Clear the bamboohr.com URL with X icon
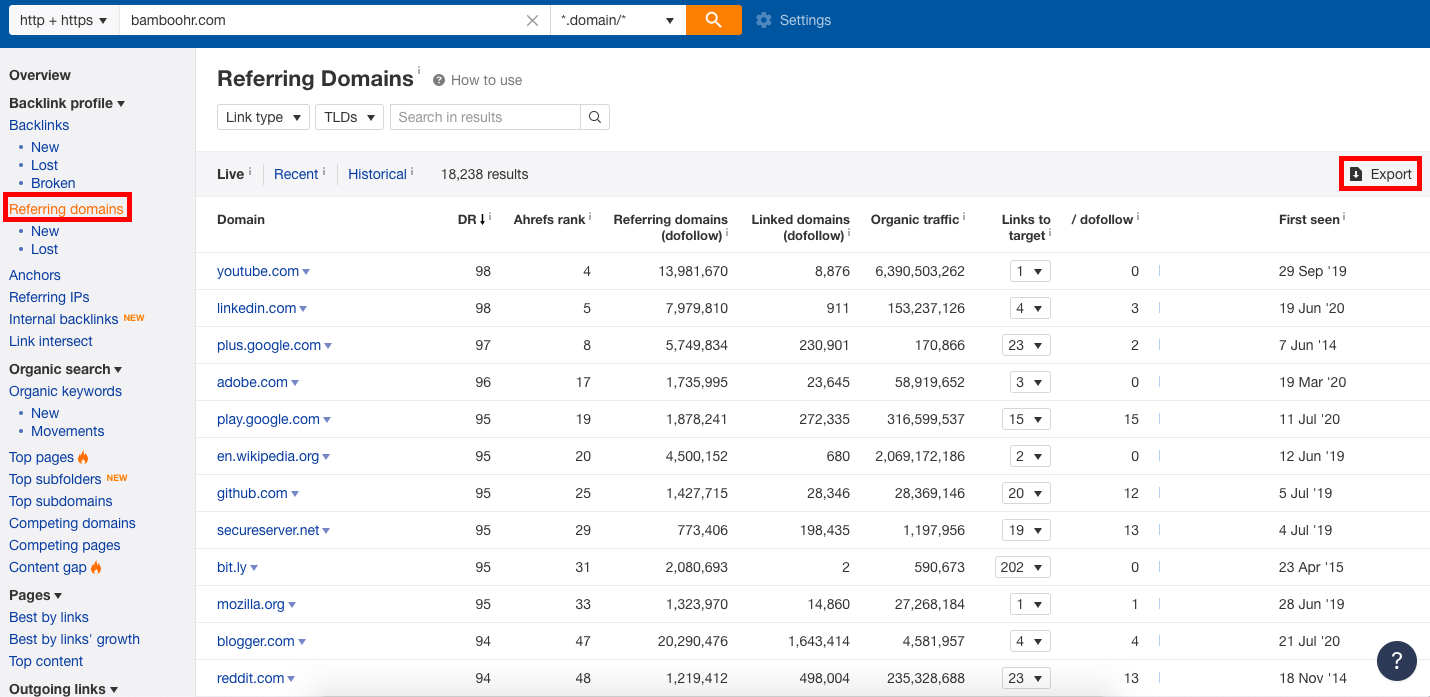This screenshot has height=697, width=1430. click(532, 20)
